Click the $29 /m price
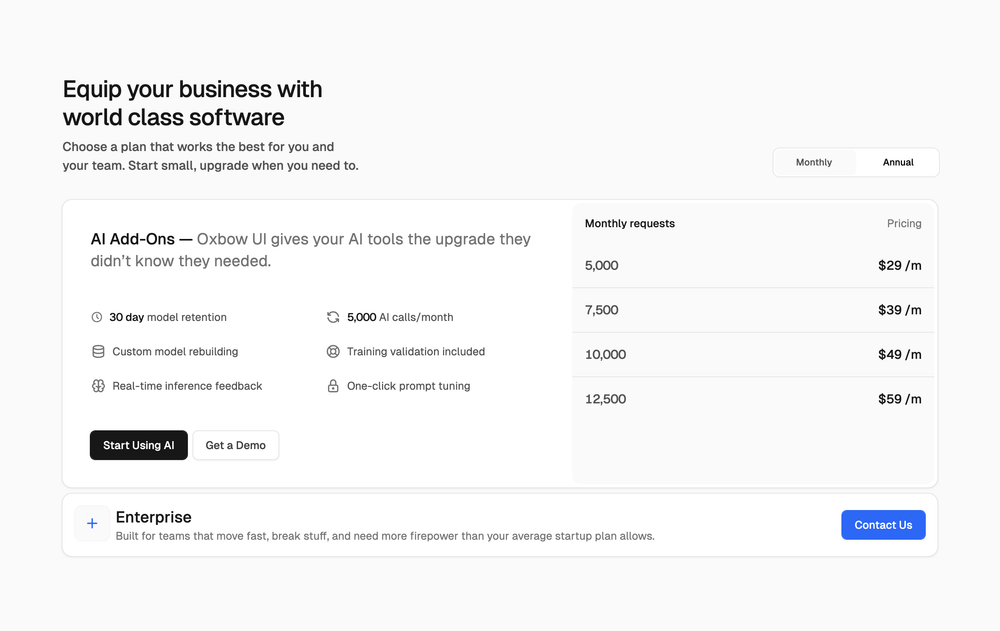This screenshot has width=1000, height=631. click(x=899, y=265)
